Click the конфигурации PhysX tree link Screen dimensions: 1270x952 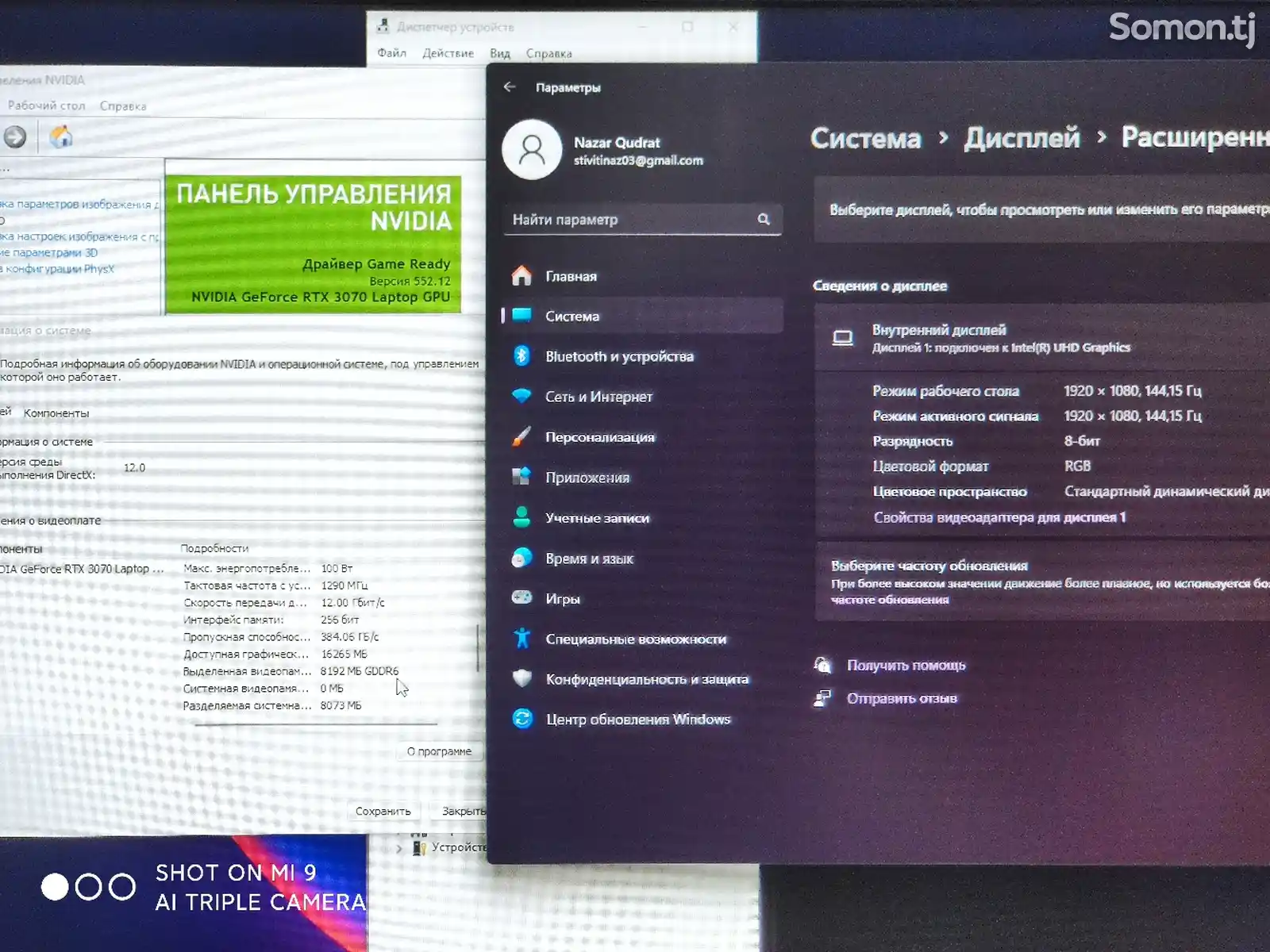(x=57, y=269)
